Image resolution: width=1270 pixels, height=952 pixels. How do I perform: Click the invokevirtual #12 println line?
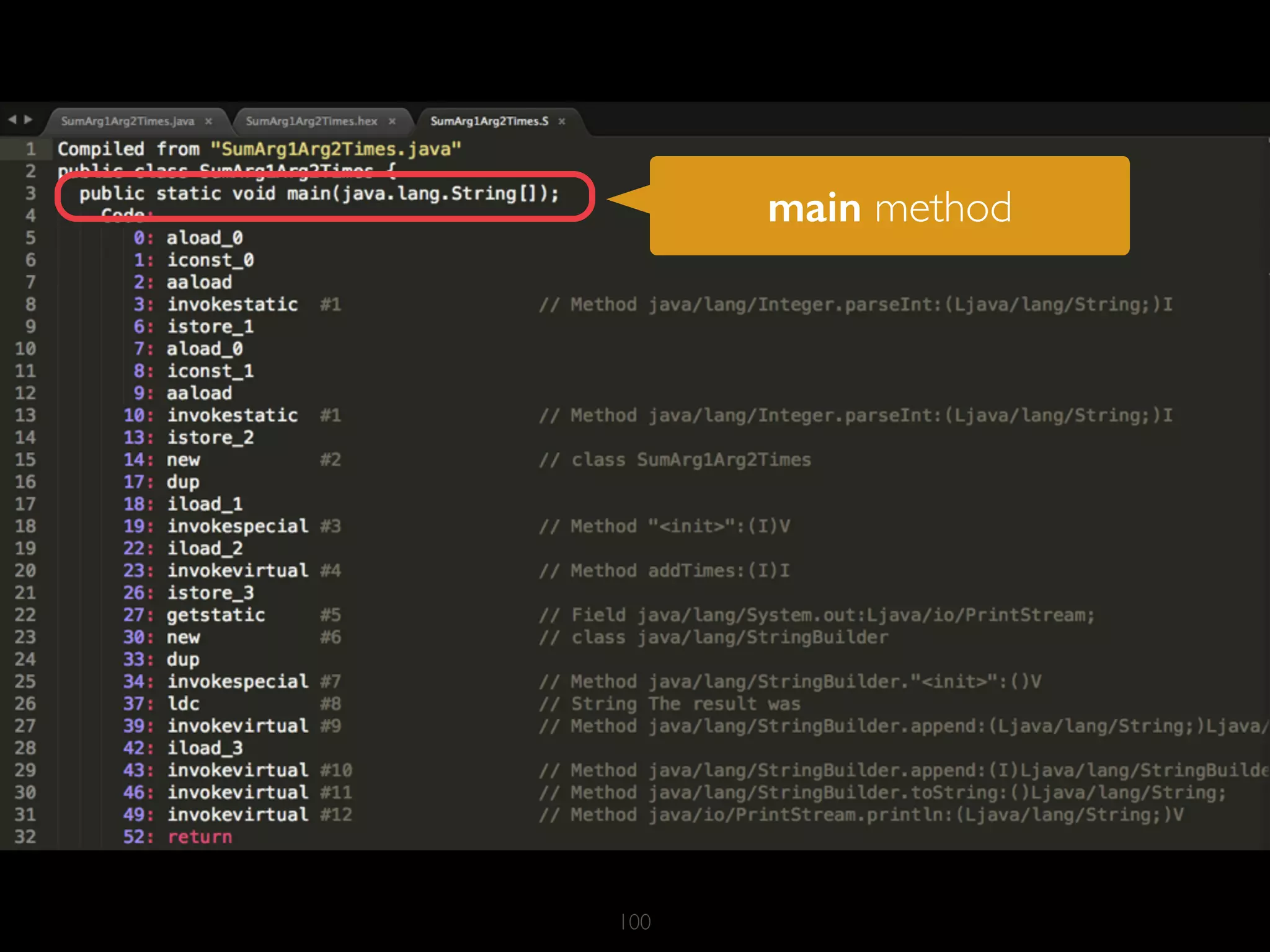click(x=238, y=814)
